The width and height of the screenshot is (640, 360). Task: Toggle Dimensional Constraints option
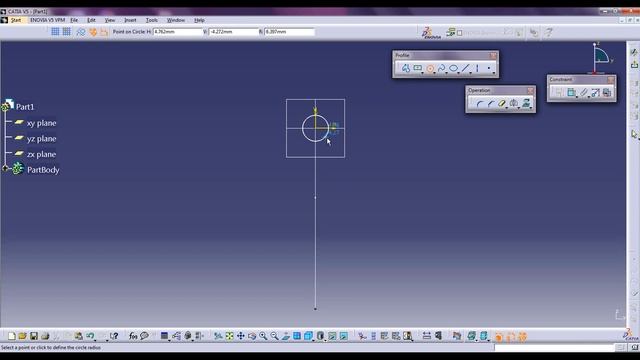pos(104,32)
